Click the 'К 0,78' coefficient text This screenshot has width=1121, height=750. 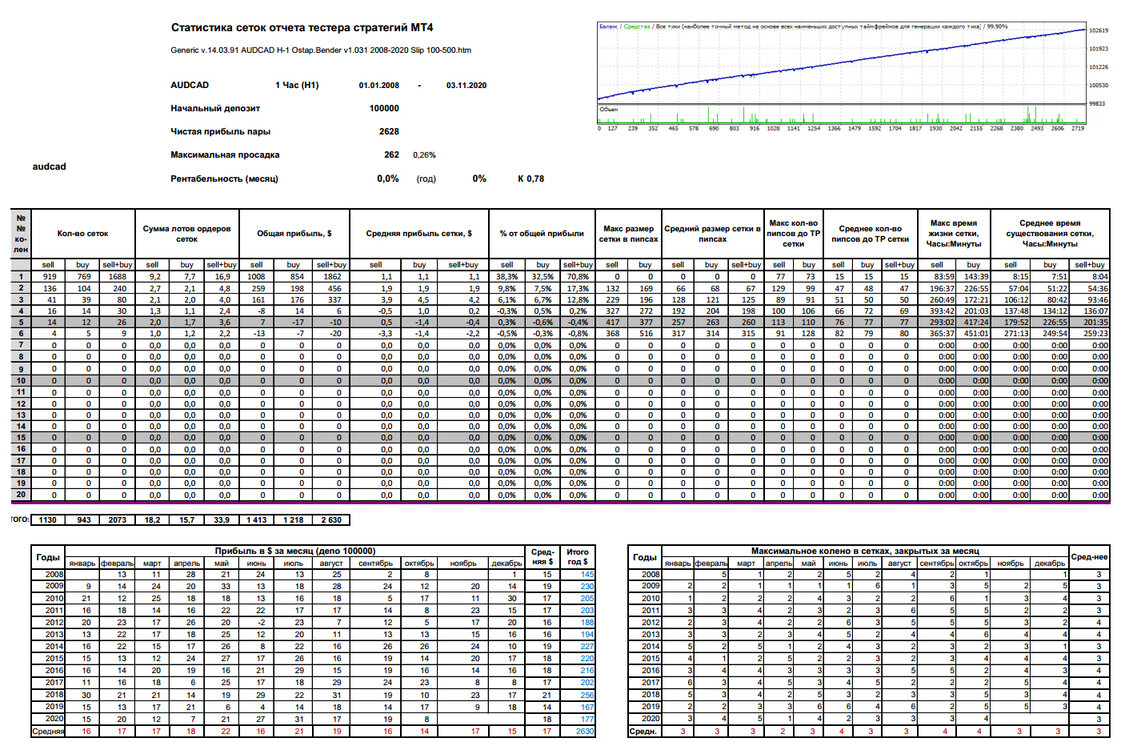pyautogui.click(x=530, y=178)
